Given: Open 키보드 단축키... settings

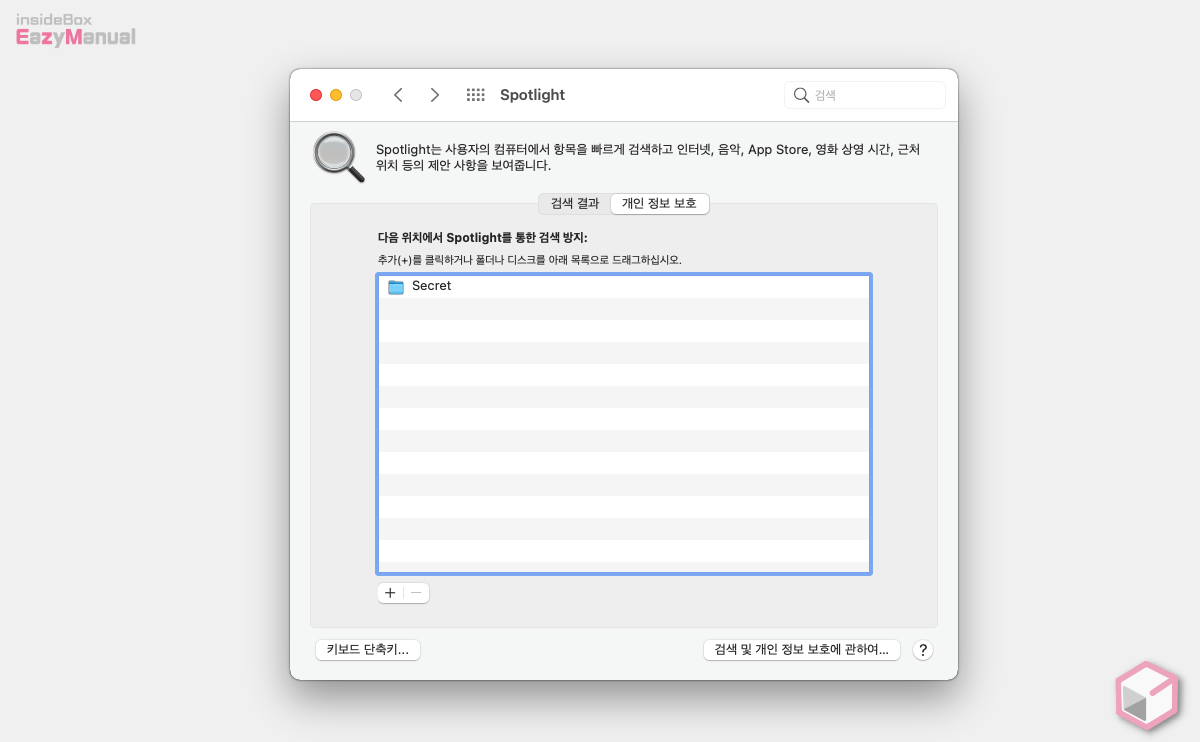Looking at the screenshot, I should coord(368,650).
